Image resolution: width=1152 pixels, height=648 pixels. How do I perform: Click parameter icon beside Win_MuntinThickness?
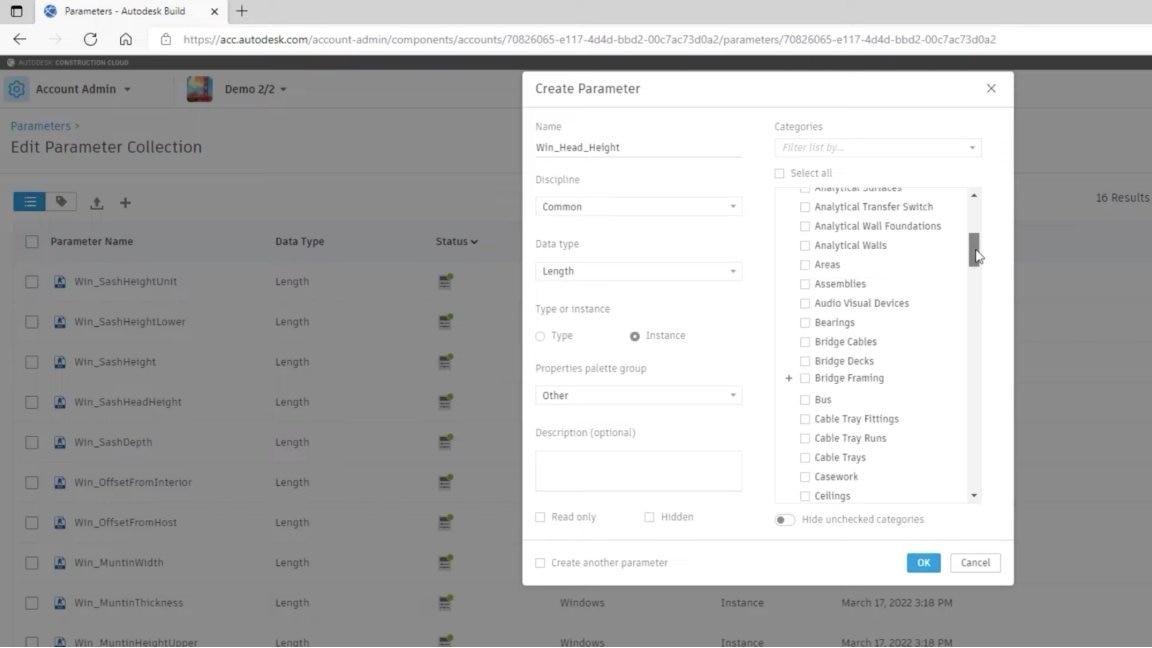(60, 602)
